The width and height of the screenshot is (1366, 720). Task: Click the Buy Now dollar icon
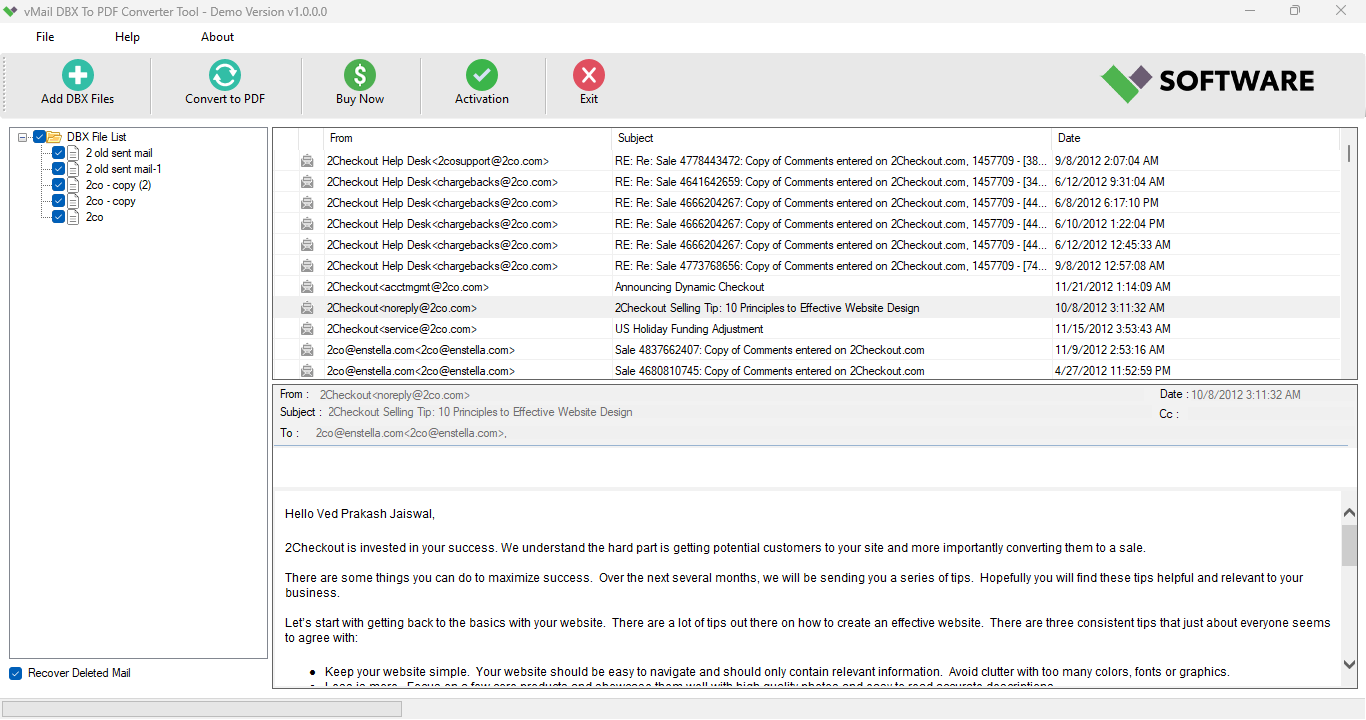(x=359, y=75)
